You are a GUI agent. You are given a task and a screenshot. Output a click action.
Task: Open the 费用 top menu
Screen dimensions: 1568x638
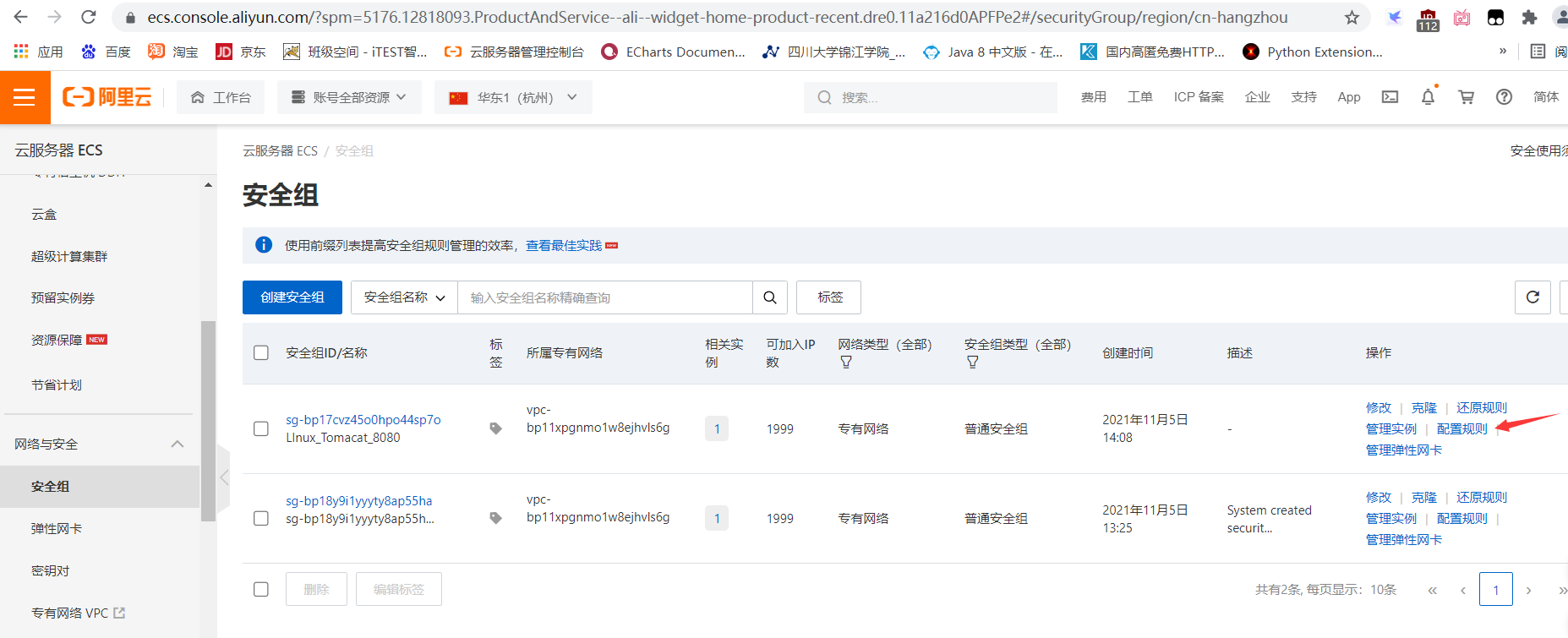coord(1093,97)
